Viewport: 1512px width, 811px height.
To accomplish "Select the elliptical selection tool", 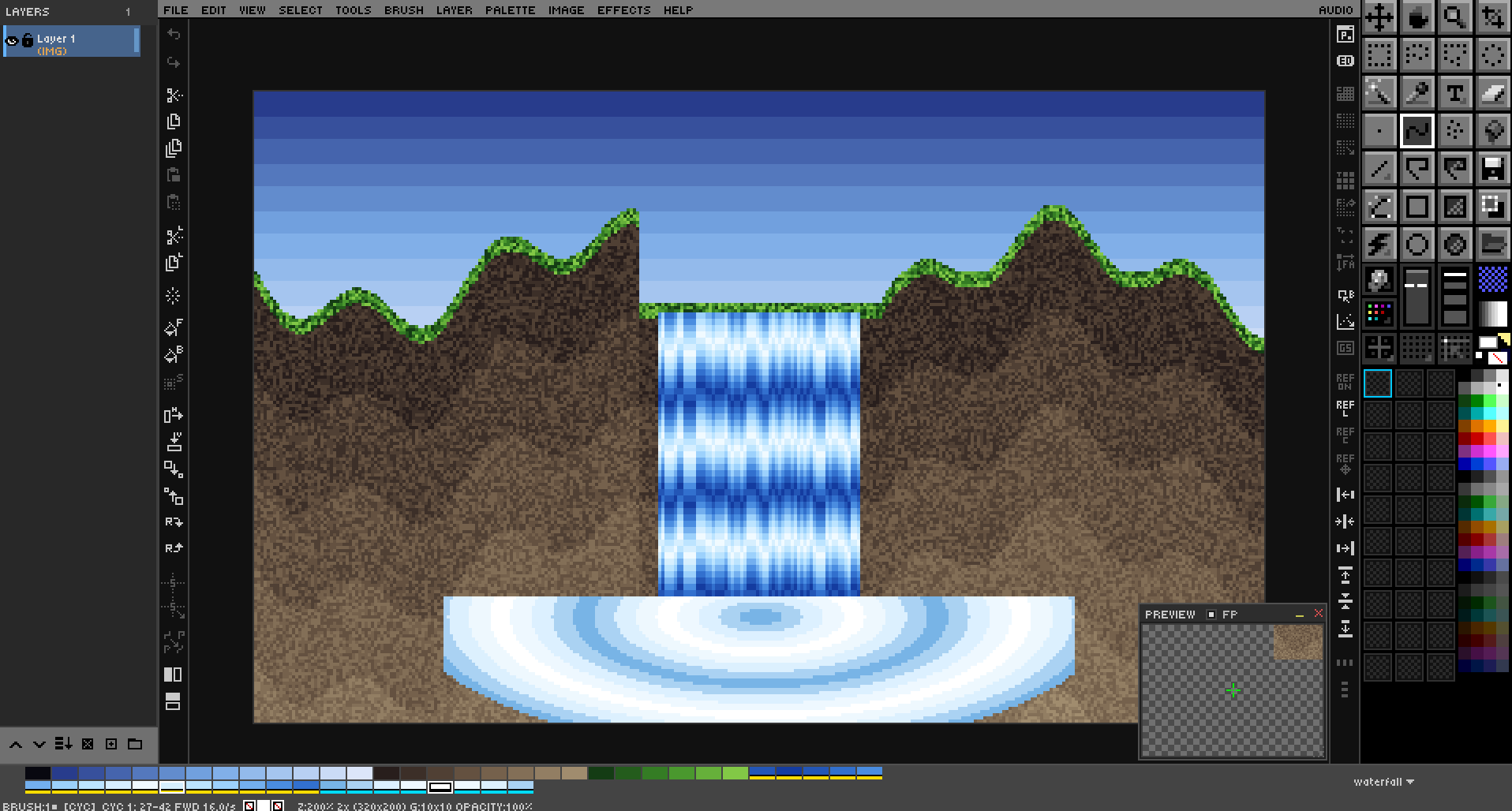I will coord(1492,54).
